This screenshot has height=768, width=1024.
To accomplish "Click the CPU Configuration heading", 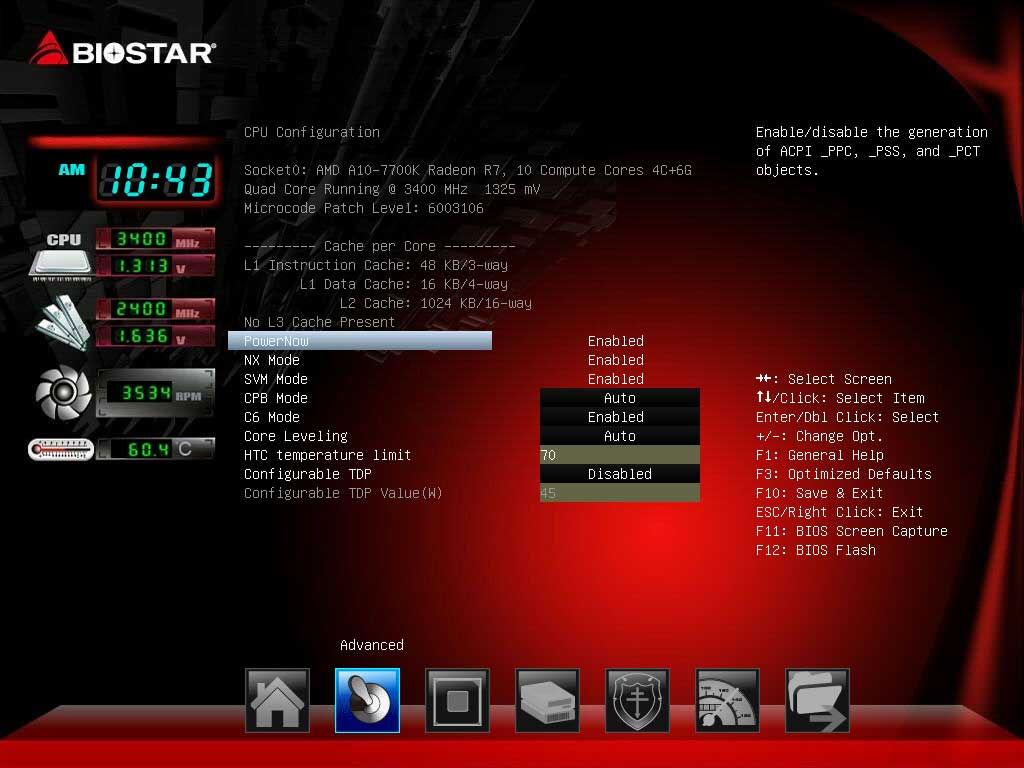I will 312,132.
